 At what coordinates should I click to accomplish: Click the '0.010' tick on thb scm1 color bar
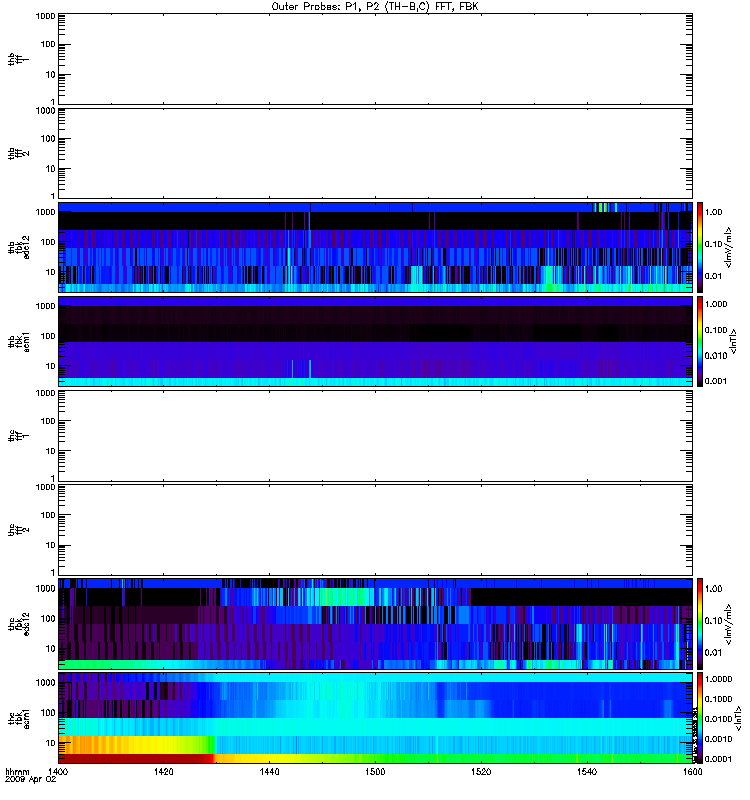[716, 356]
